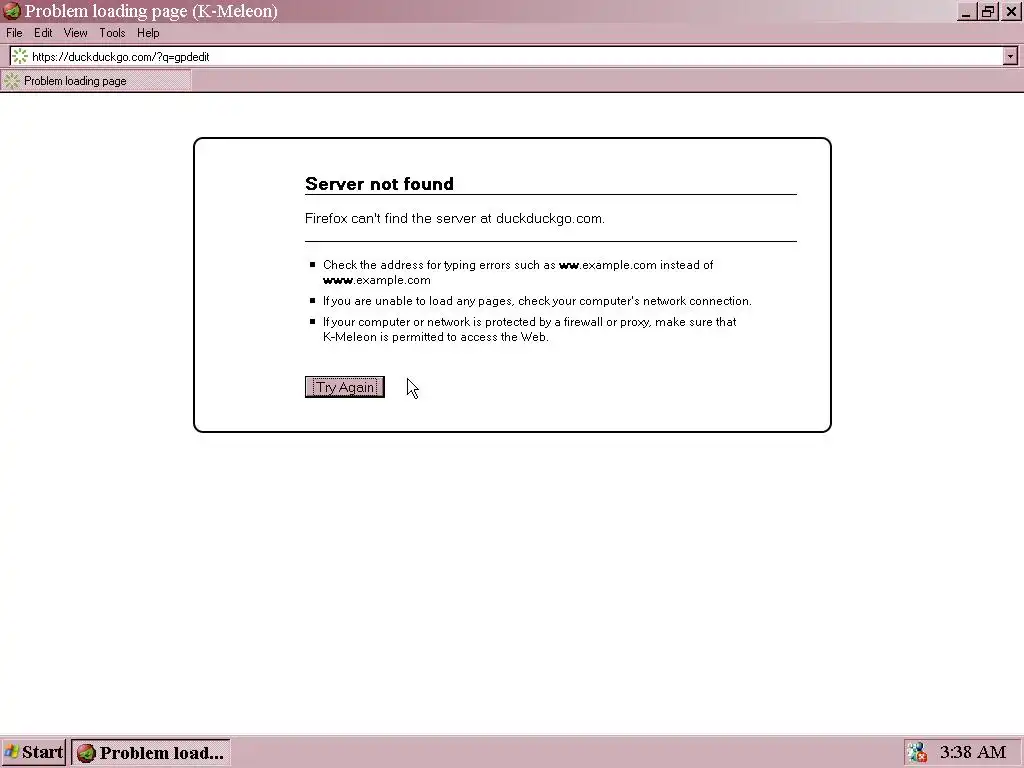Click the K-Meleon icon in title bar

[12, 11]
